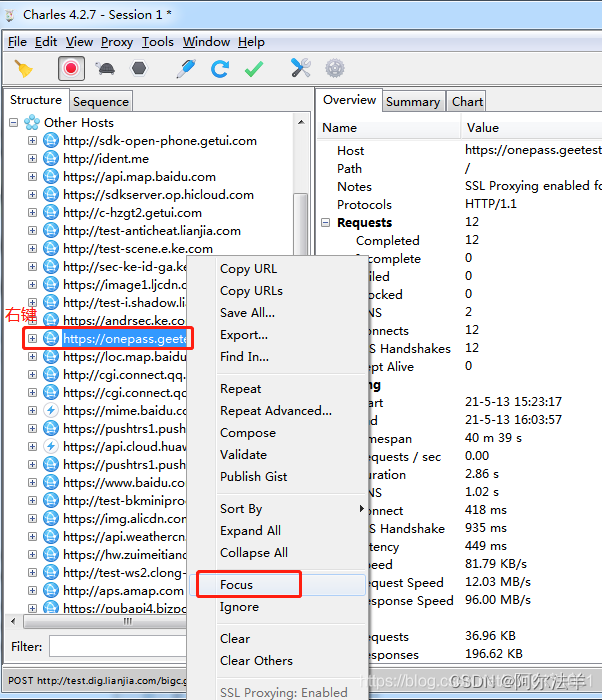
Task: Toggle throttling with the turtle icon
Action: pos(105,68)
